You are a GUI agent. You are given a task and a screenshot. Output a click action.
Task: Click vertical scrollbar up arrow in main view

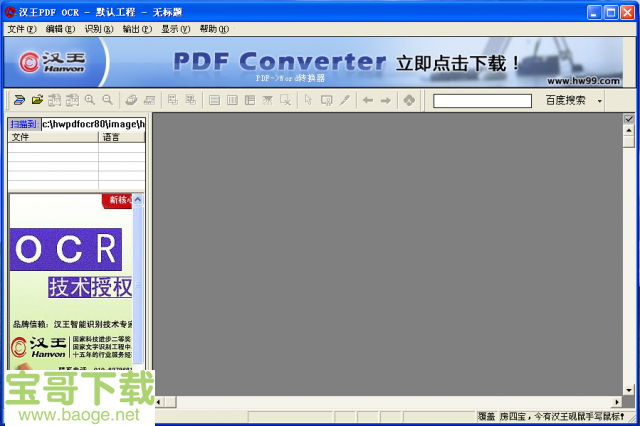[x=629, y=130]
